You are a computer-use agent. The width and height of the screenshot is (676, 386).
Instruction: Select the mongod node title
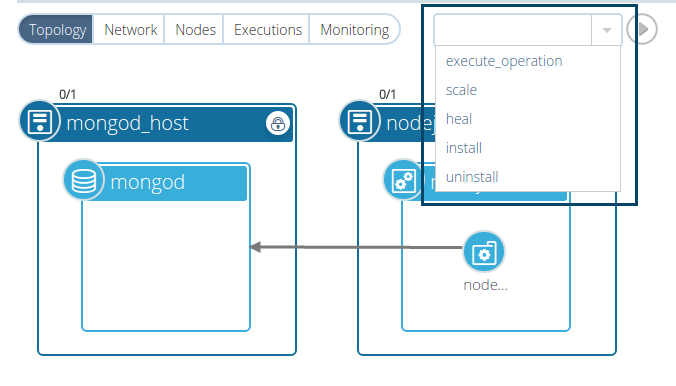(147, 182)
